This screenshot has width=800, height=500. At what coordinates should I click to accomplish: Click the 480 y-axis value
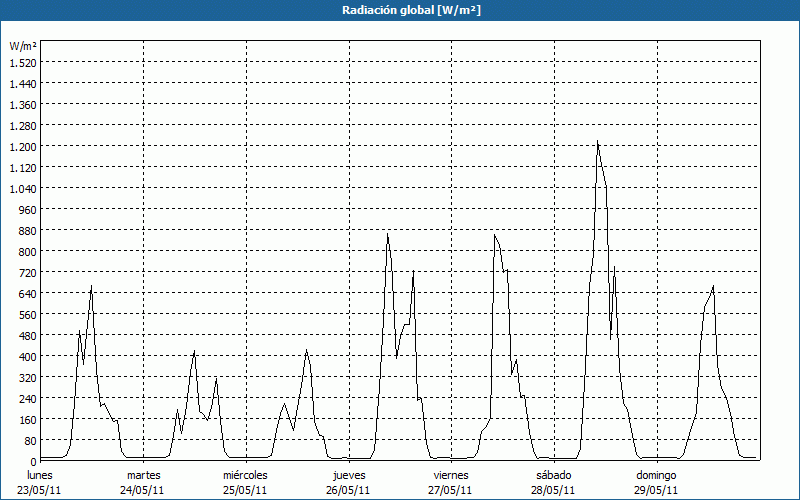28,335
